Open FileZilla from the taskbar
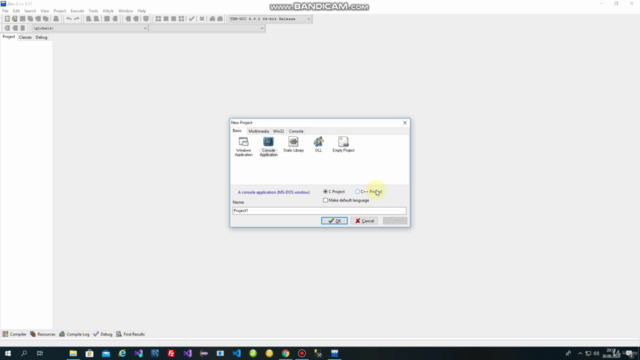 pos(171,353)
